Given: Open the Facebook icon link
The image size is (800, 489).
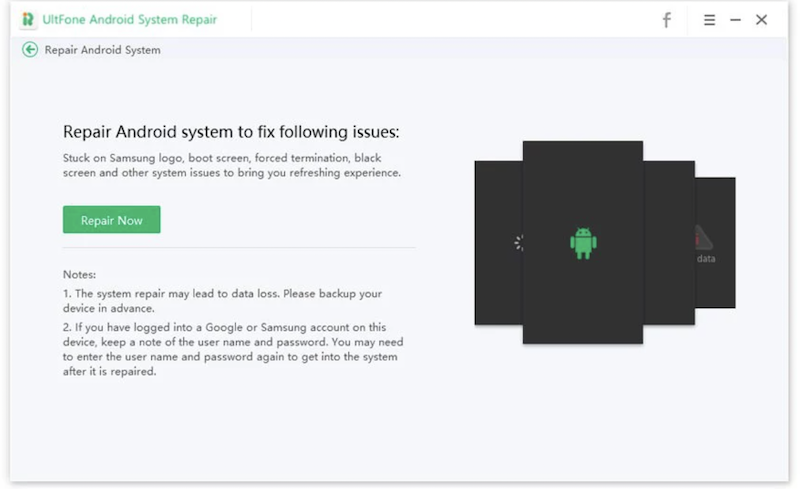Looking at the screenshot, I should [666, 20].
